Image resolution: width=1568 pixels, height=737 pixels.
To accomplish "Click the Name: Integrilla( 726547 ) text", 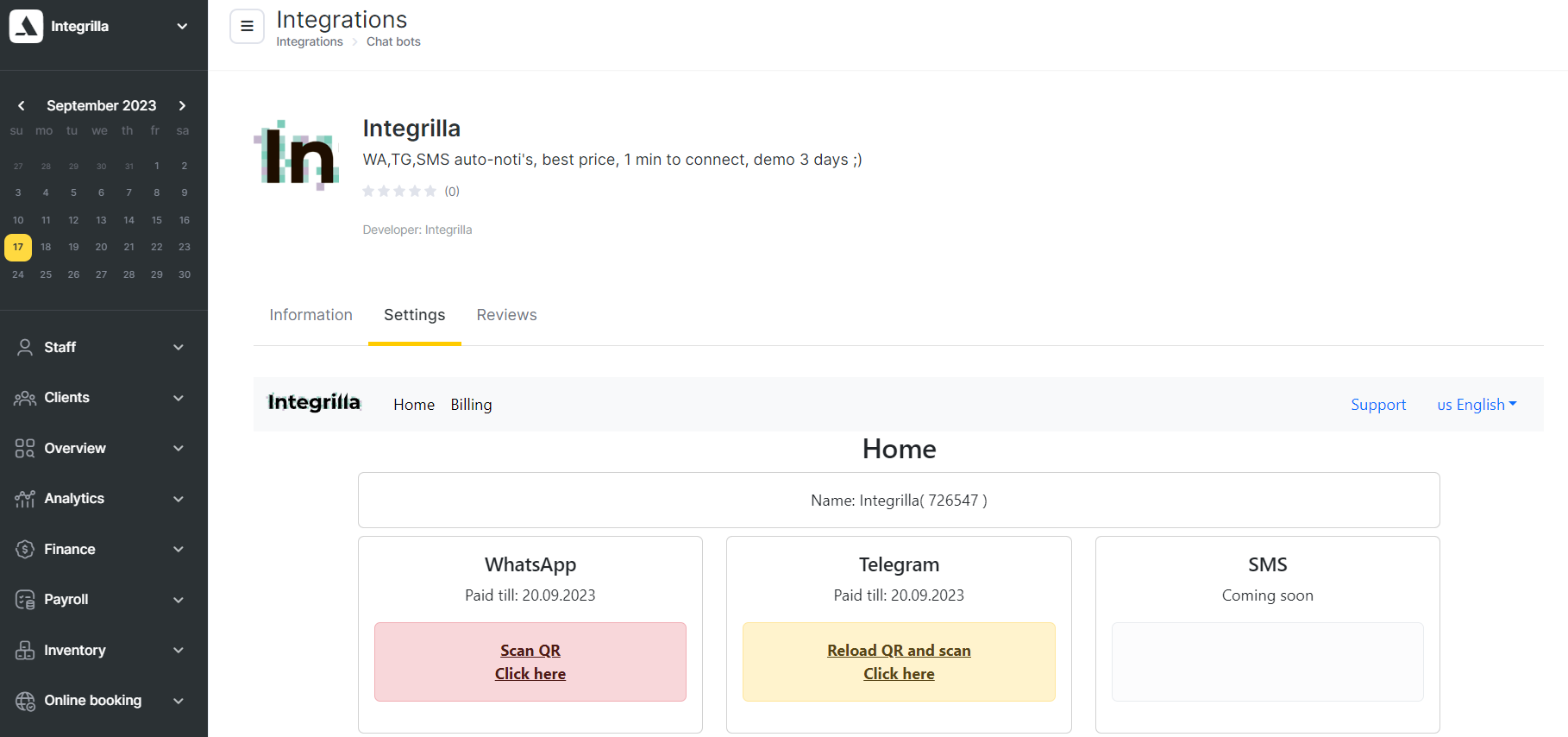I will point(899,501).
